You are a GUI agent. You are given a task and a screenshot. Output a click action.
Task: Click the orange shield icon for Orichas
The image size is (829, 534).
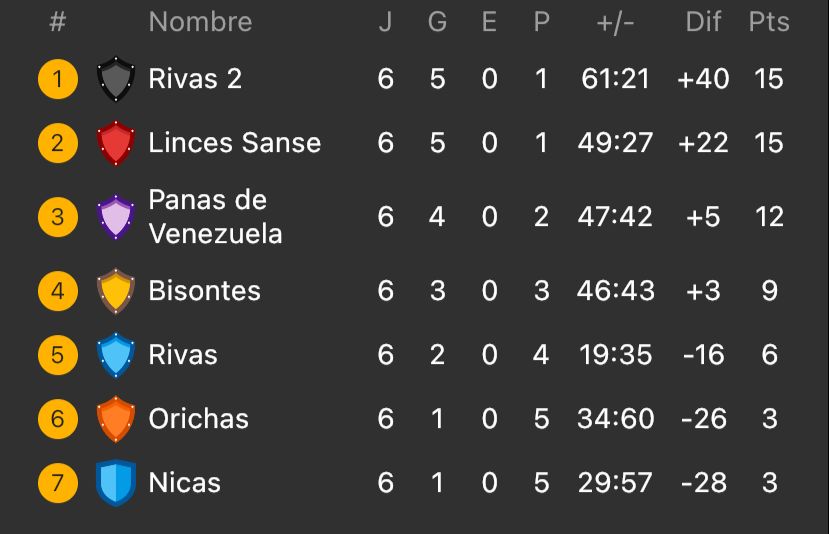coord(116,419)
